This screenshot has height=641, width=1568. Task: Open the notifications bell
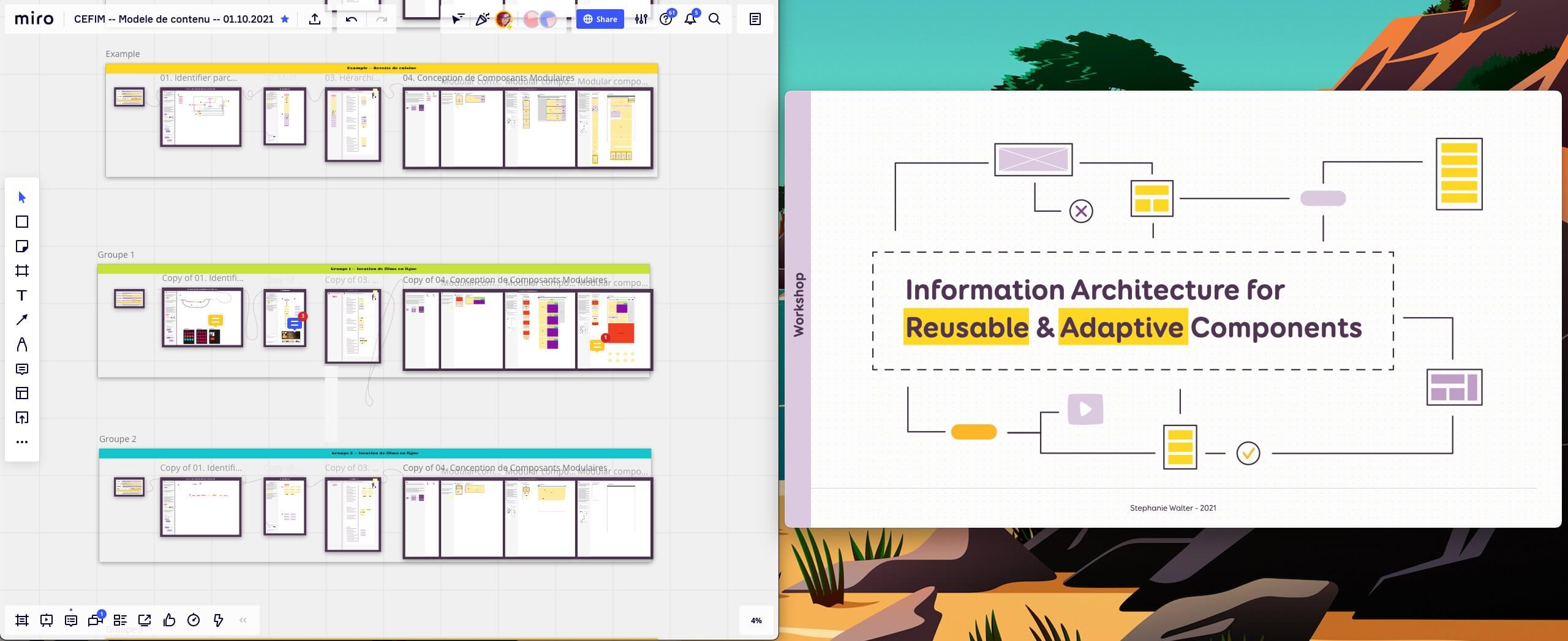tap(690, 19)
